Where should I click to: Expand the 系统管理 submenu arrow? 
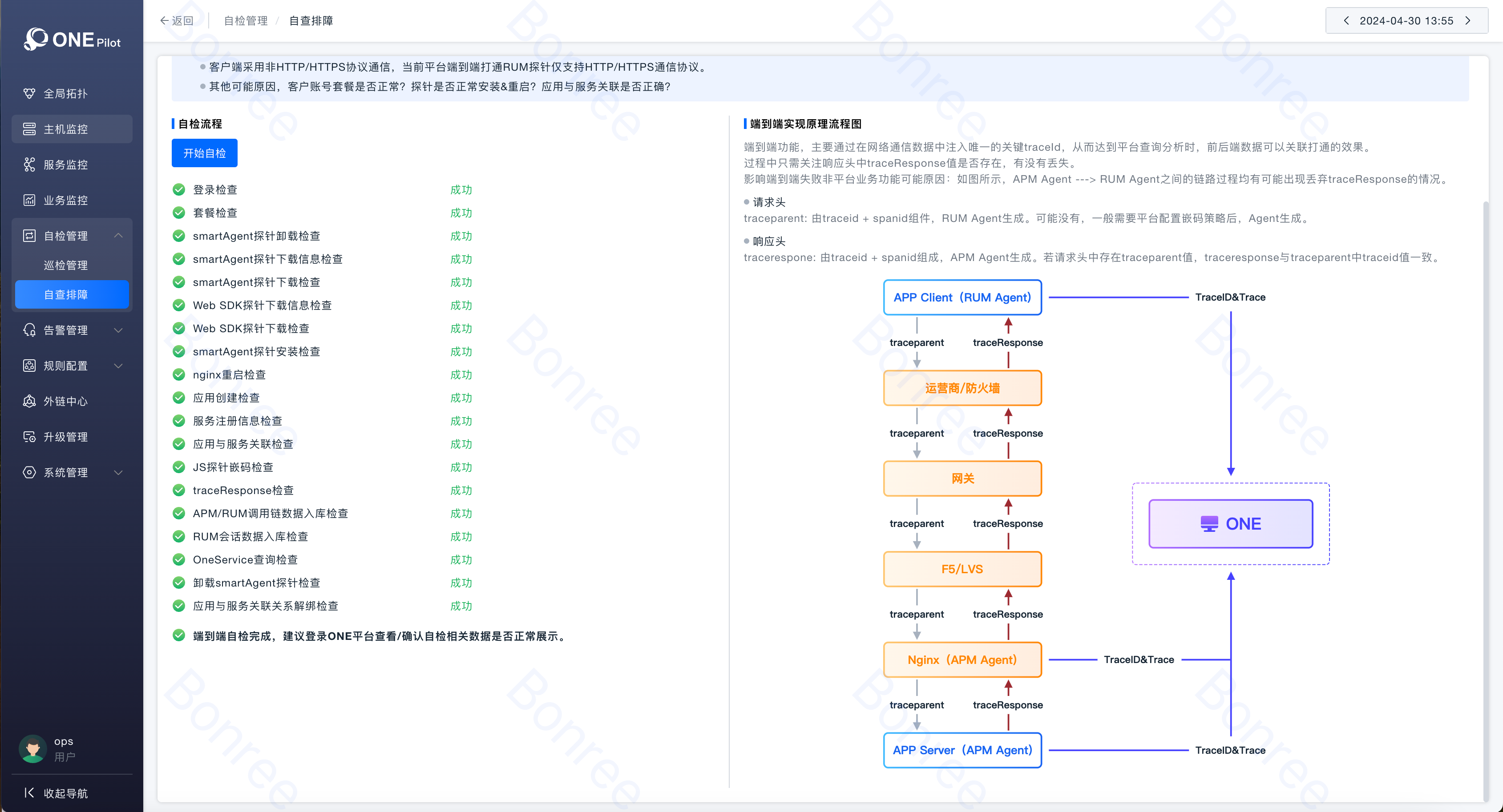[118, 473]
